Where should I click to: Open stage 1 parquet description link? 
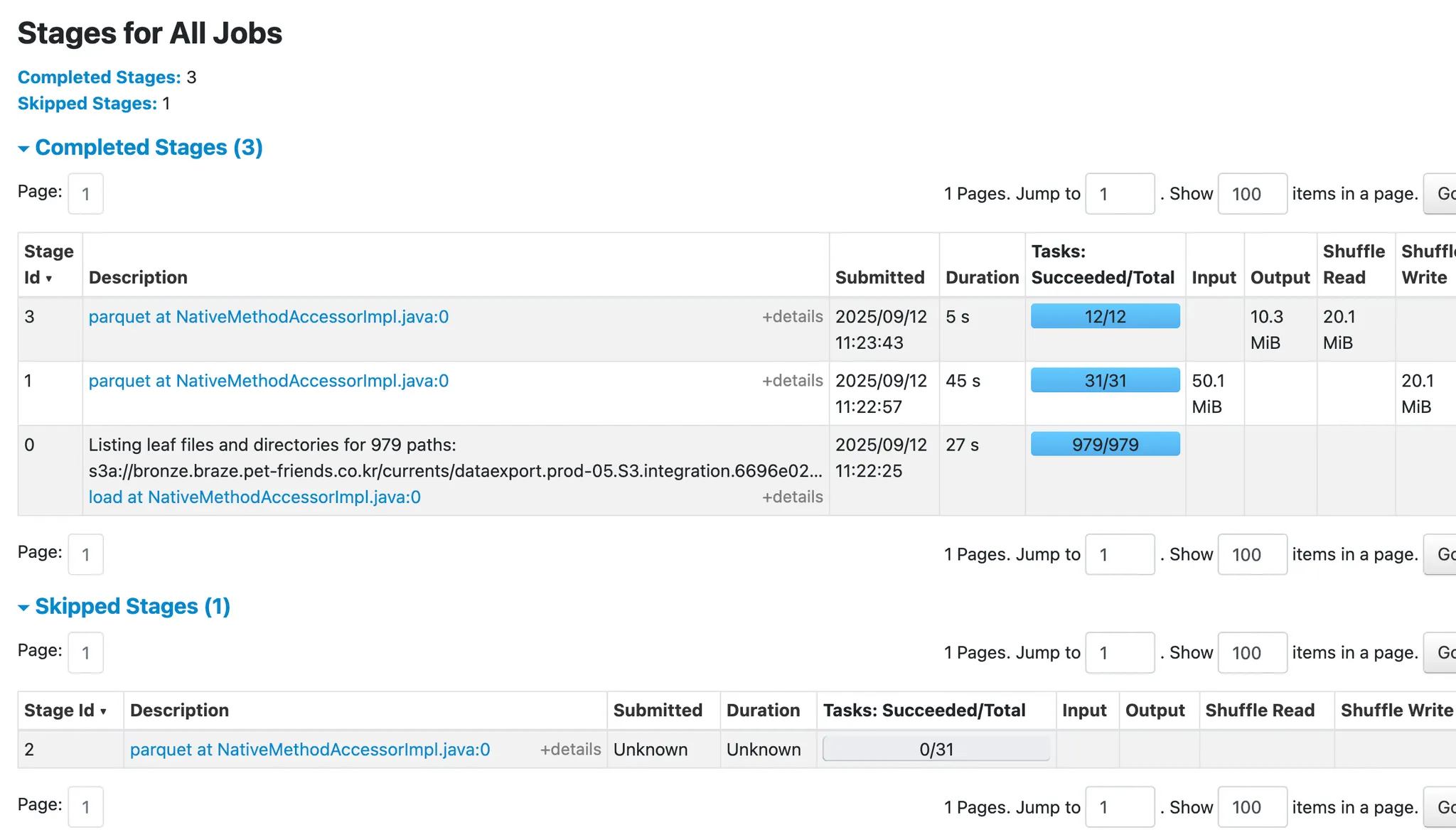(x=268, y=381)
